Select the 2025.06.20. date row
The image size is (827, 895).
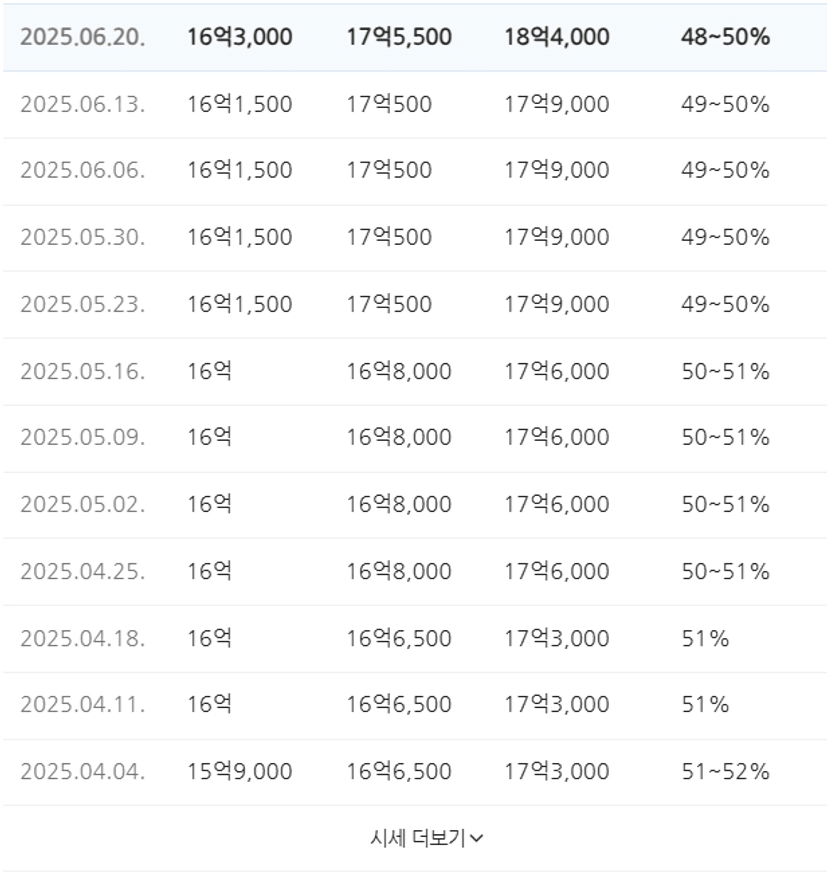(414, 38)
